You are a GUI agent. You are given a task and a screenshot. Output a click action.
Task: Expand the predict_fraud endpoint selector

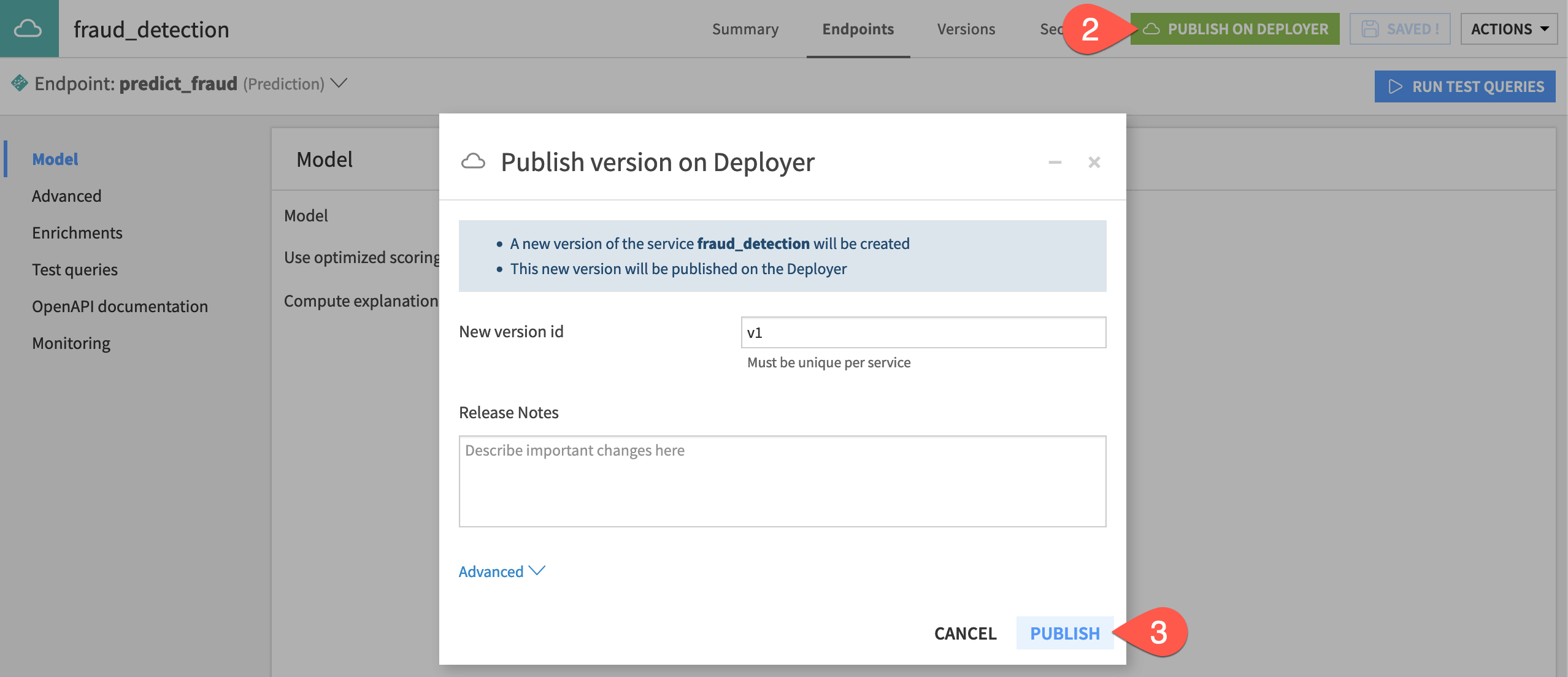pyautogui.click(x=339, y=83)
